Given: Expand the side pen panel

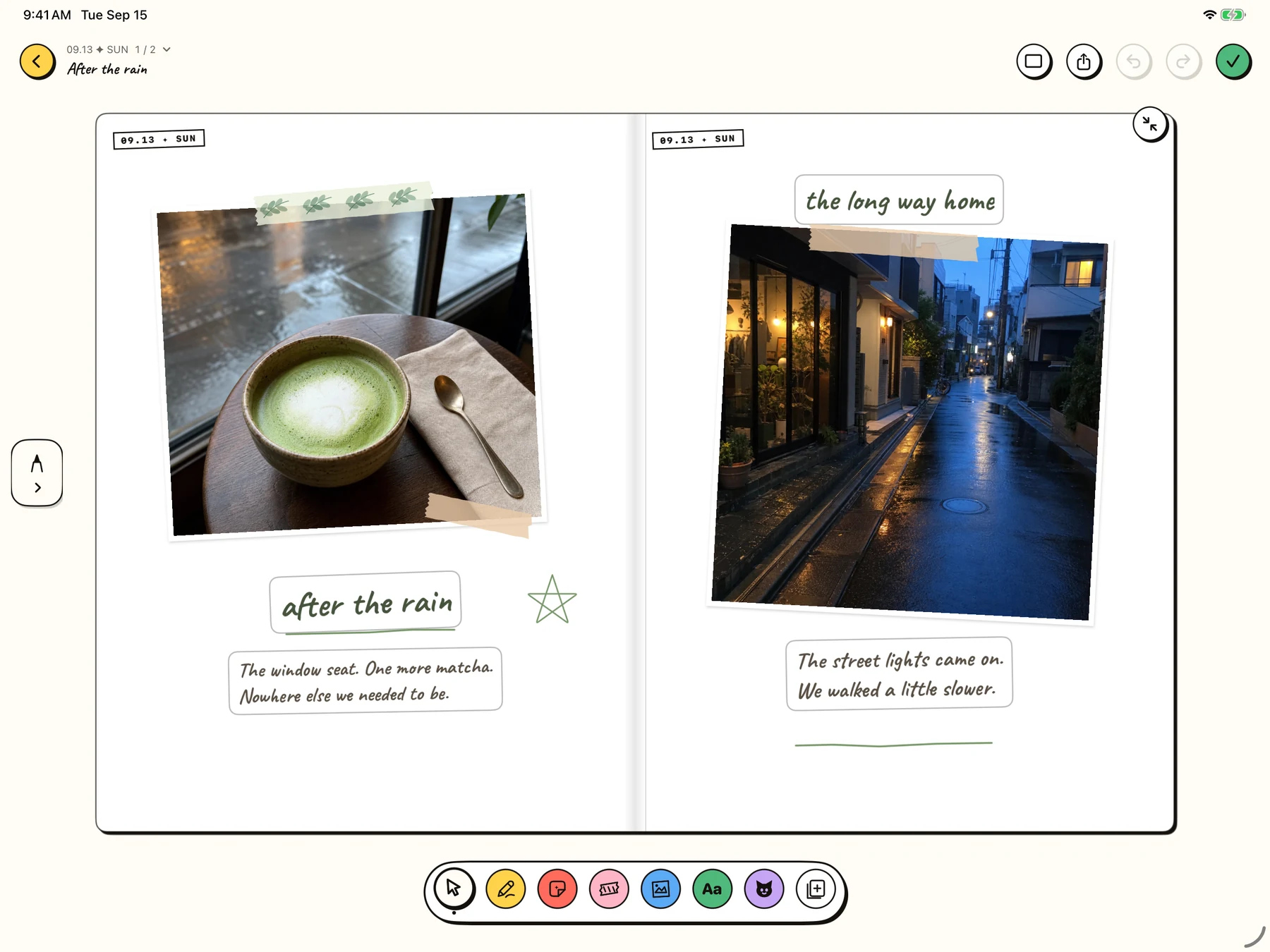Looking at the screenshot, I should [37, 472].
